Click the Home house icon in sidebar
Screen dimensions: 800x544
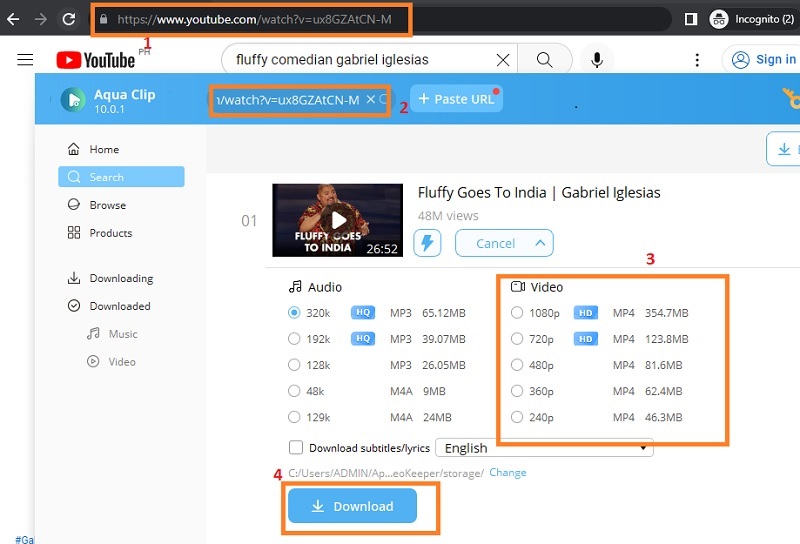[73, 149]
